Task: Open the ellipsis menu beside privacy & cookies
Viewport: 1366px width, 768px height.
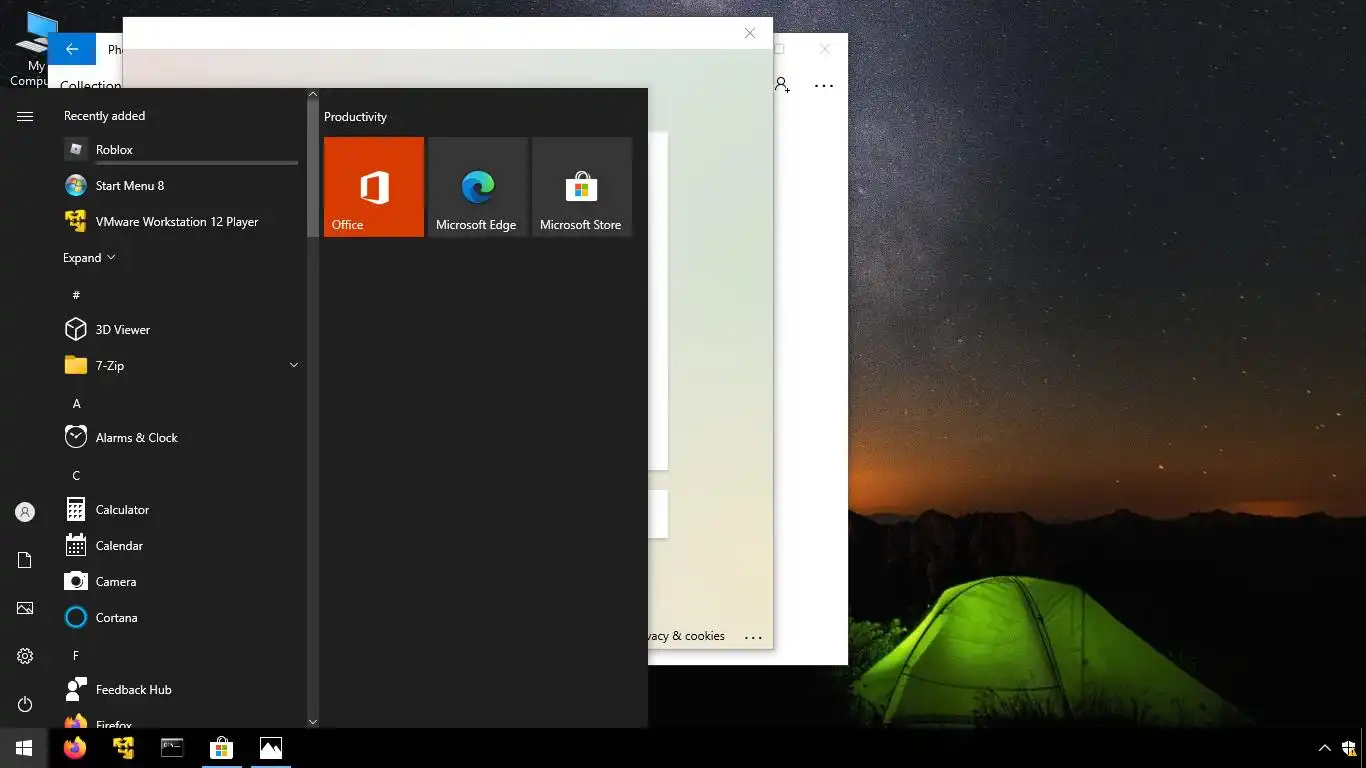Action: pyautogui.click(x=753, y=637)
